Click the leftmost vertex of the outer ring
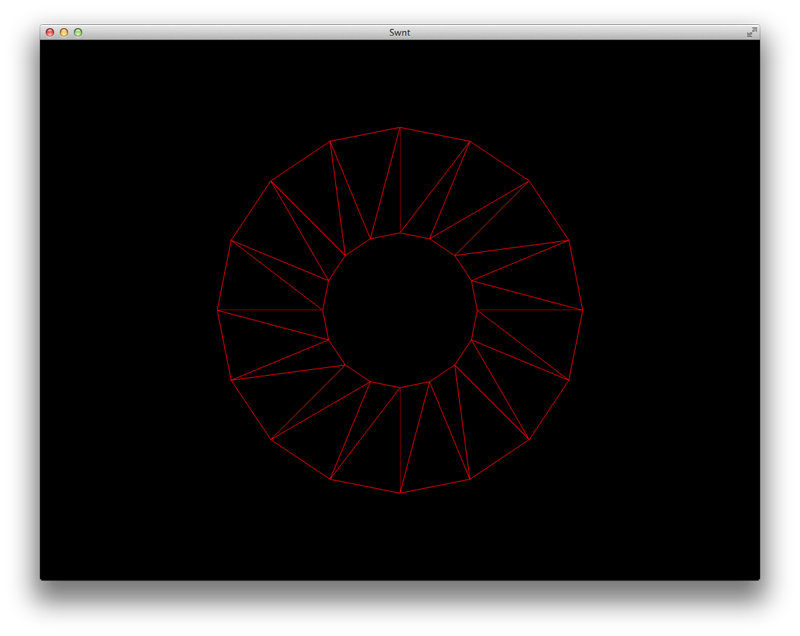The image size is (800, 636). [217, 310]
